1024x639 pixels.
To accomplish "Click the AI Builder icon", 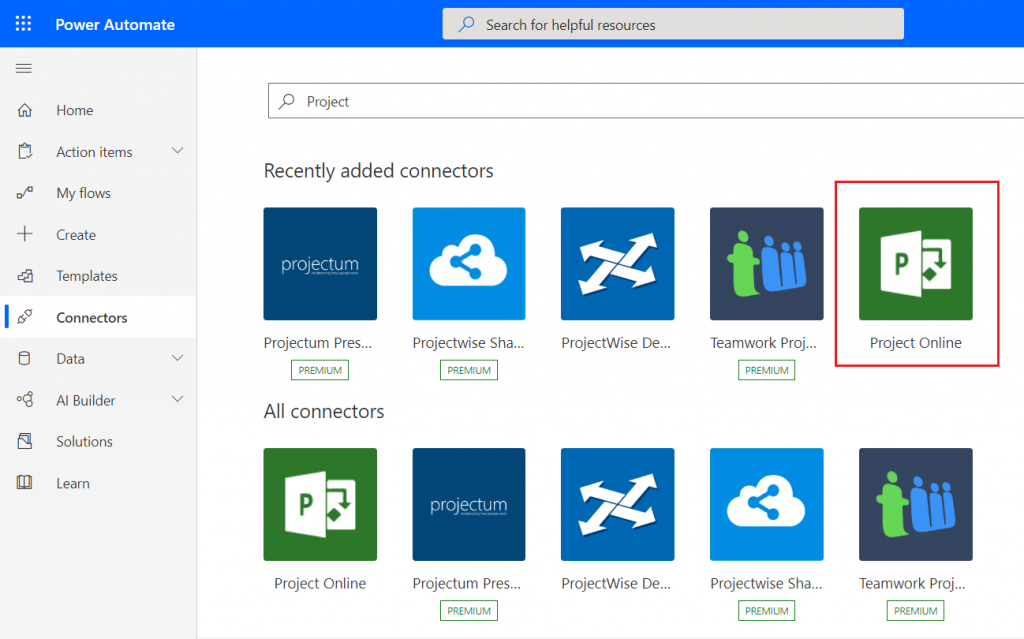I will 25,399.
